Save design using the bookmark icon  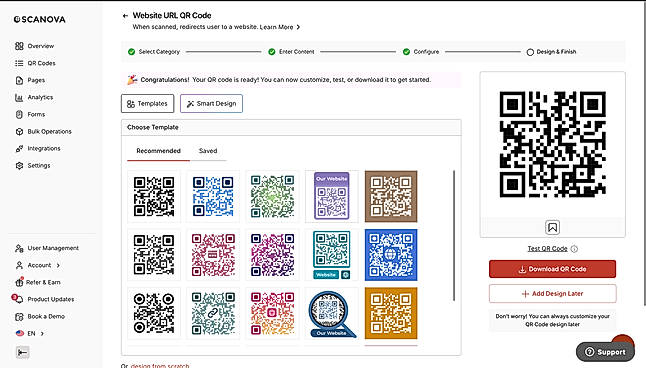tap(552, 227)
